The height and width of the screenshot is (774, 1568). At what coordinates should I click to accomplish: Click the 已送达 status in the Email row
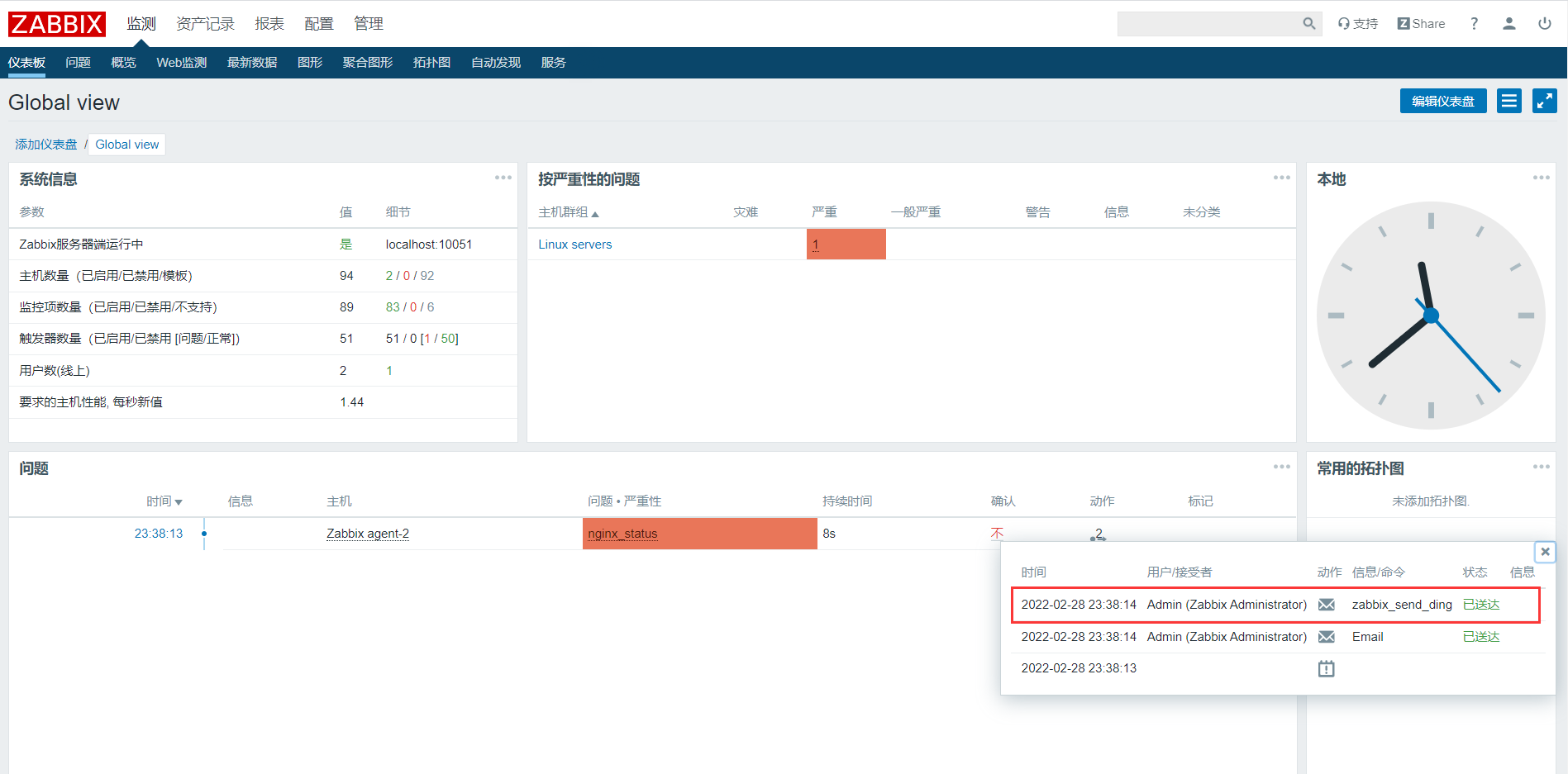pyautogui.click(x=1481, y=637)
